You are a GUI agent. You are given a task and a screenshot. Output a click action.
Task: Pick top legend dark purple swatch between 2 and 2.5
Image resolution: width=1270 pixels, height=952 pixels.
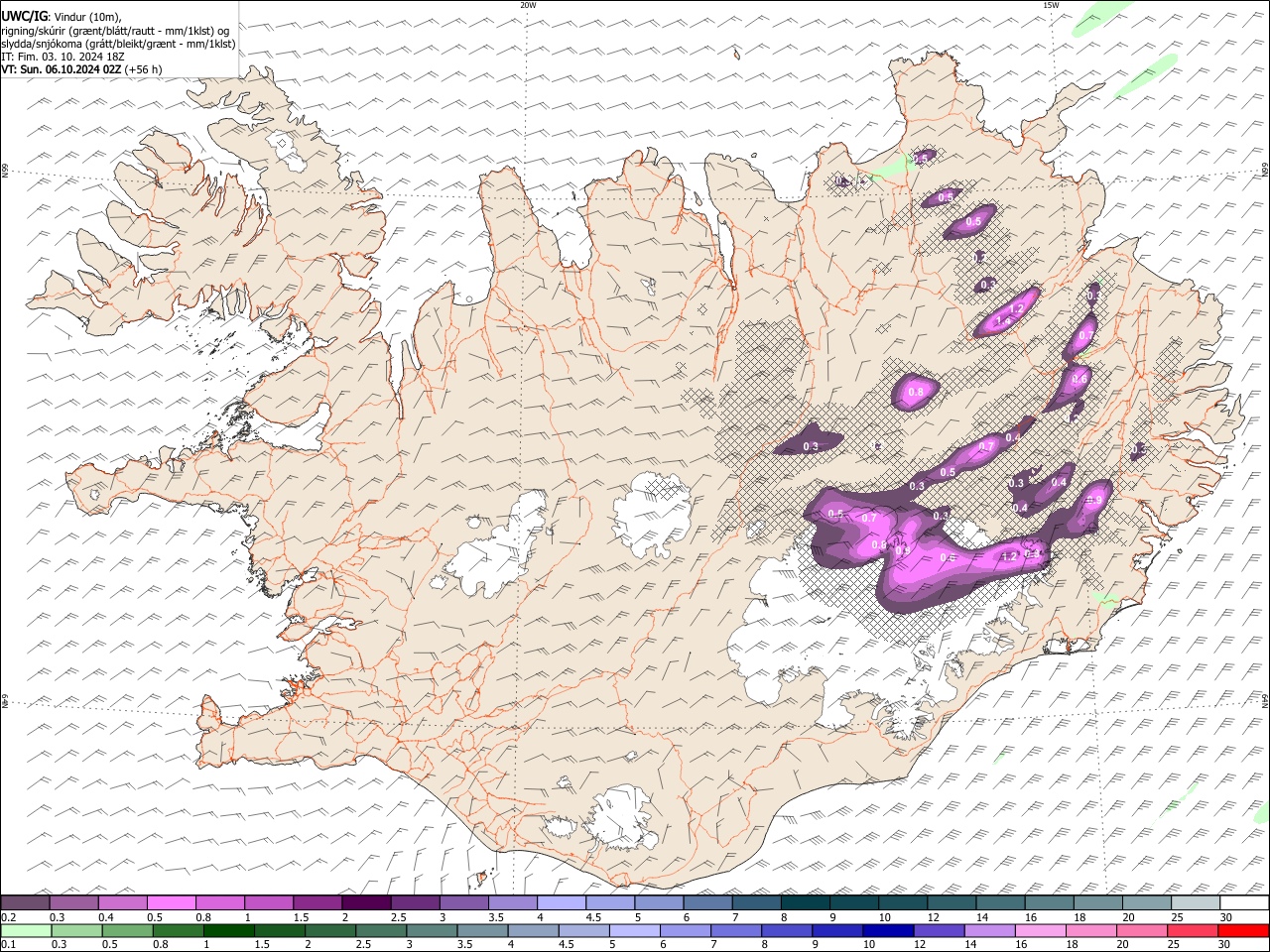(x=365, y=903)
